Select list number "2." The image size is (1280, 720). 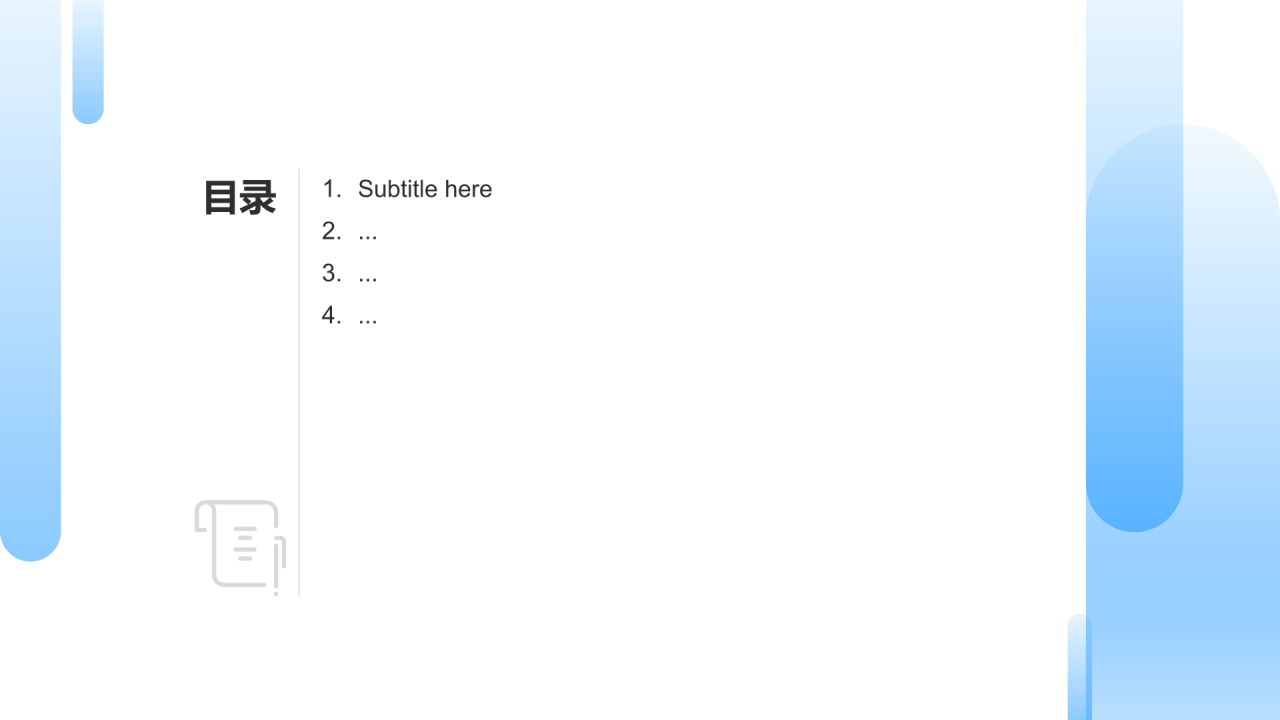[332, 231]
